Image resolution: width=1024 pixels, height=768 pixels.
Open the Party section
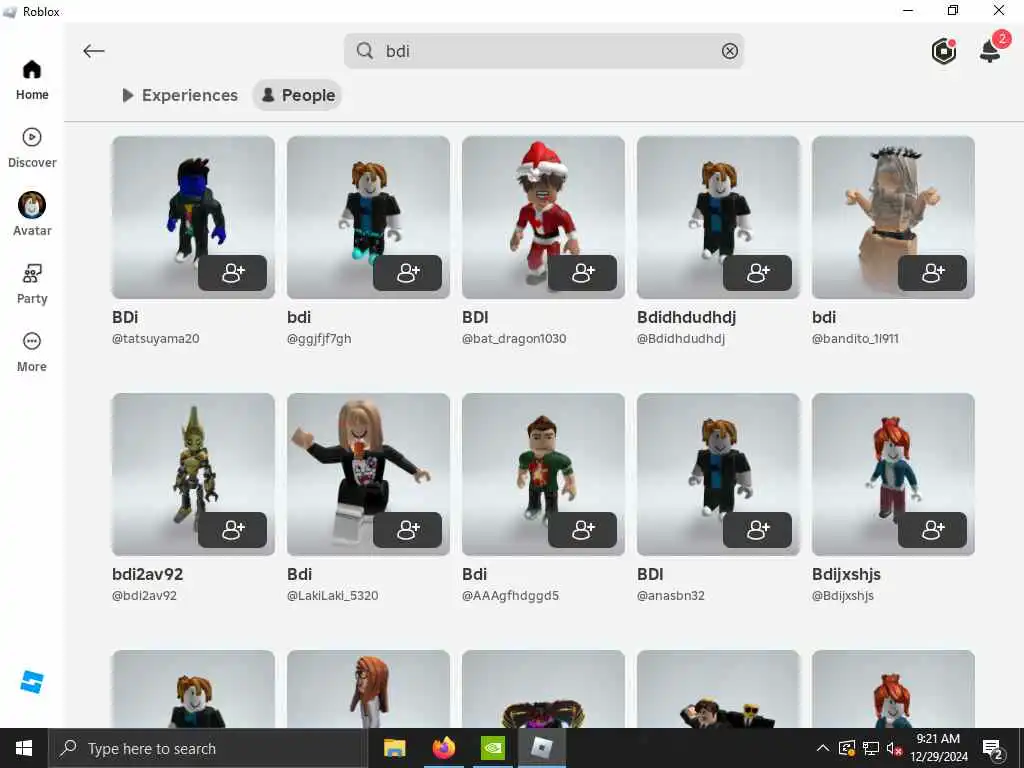tap(32, 284)
